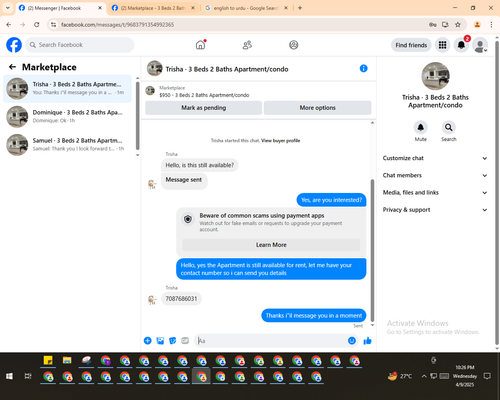The width and height of the screenshot is (500, 400).
Task: Show hidden tray icons chevron
Action: coord(424,376)
